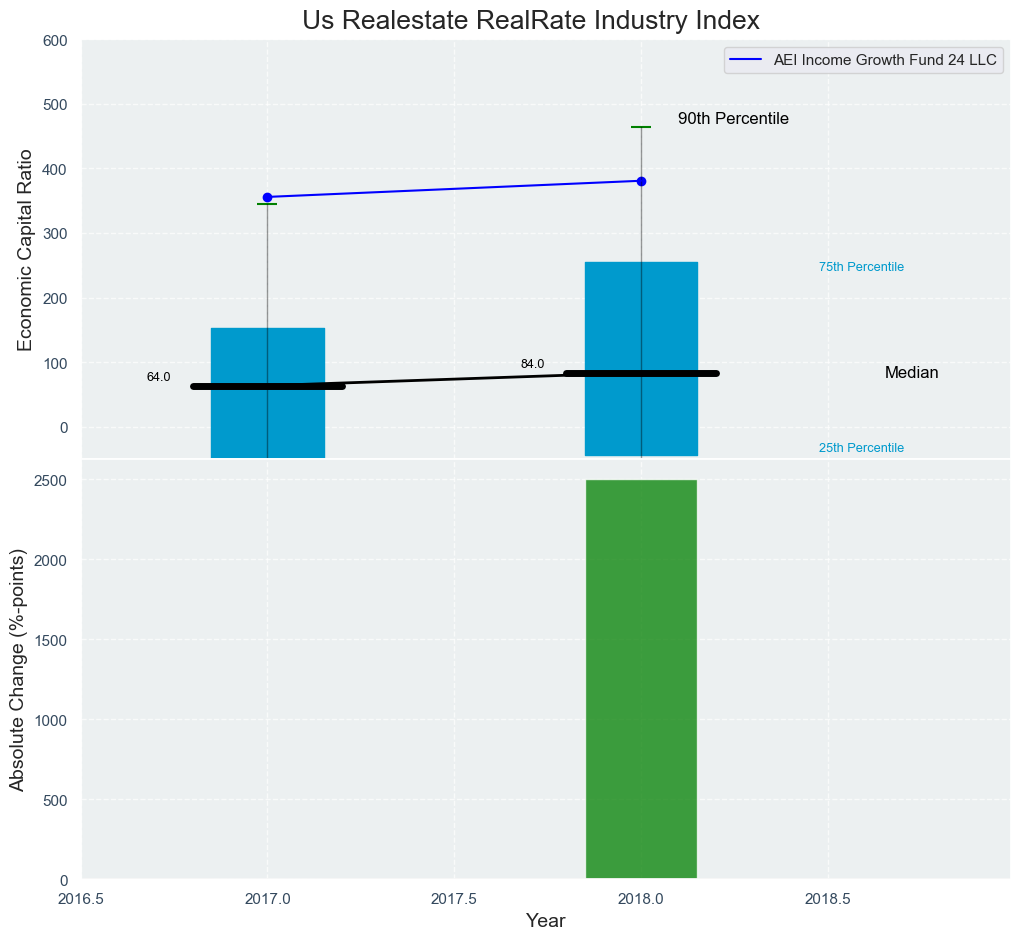The width and height of the screenshot is (1020, 940).
Task: Select the '75th Percentile' label
Action: coord(861,267)
